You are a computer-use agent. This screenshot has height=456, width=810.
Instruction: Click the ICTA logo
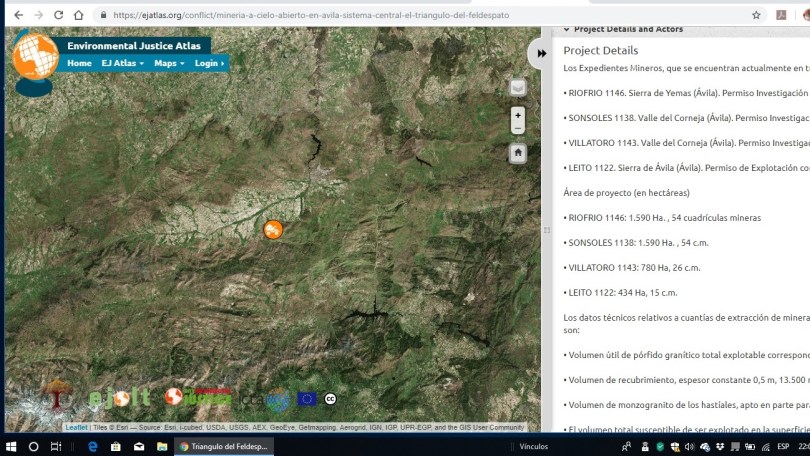pyautogui.click(x=266, y=400)
